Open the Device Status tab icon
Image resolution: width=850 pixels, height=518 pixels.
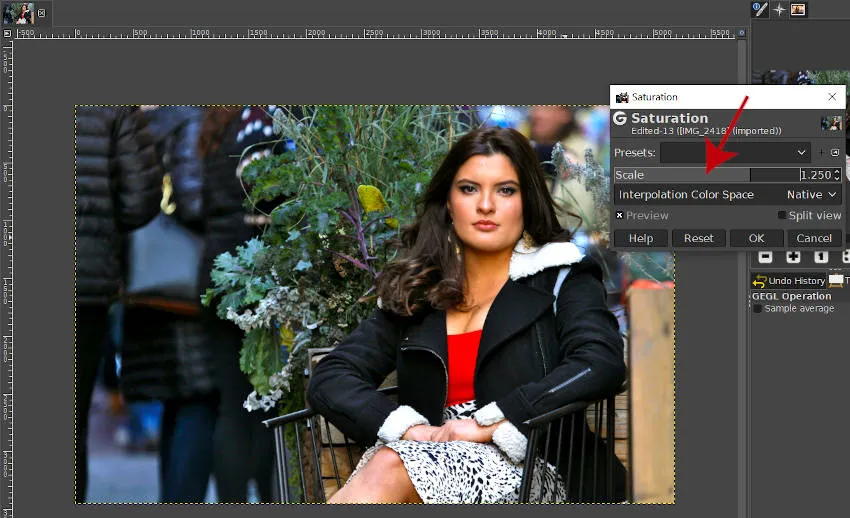779,9
